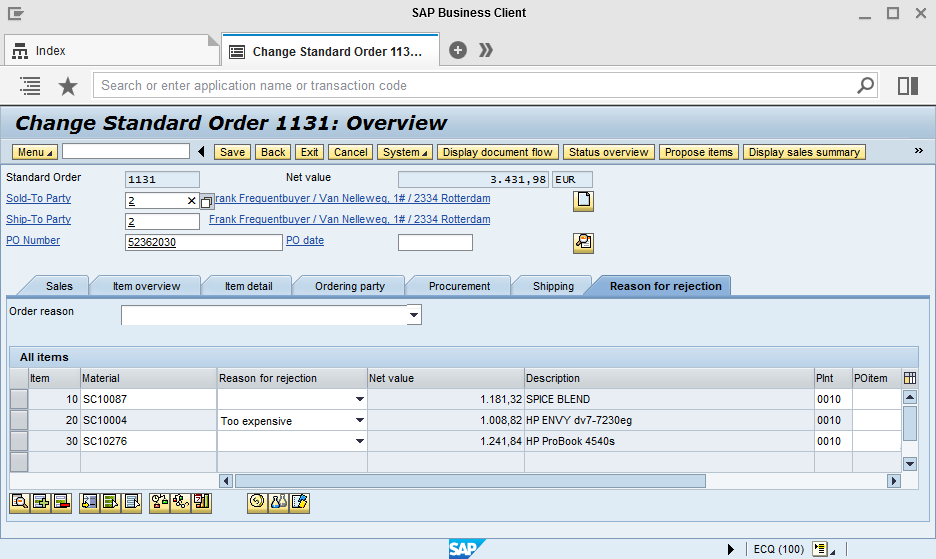Click the notepad with pen icon
The height and width of the screenshot is (559, 936).
pyautogui.click(x=299, y=502)
